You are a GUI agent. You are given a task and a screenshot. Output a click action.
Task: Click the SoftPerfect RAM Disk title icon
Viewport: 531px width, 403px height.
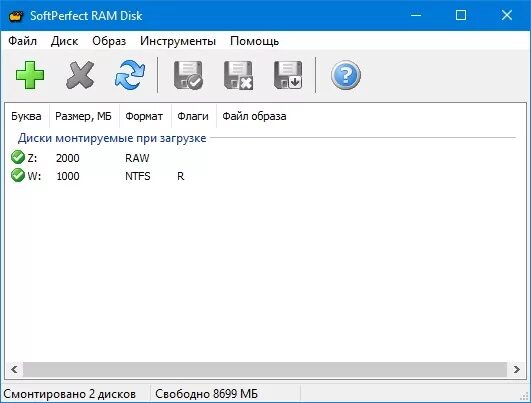16,16
